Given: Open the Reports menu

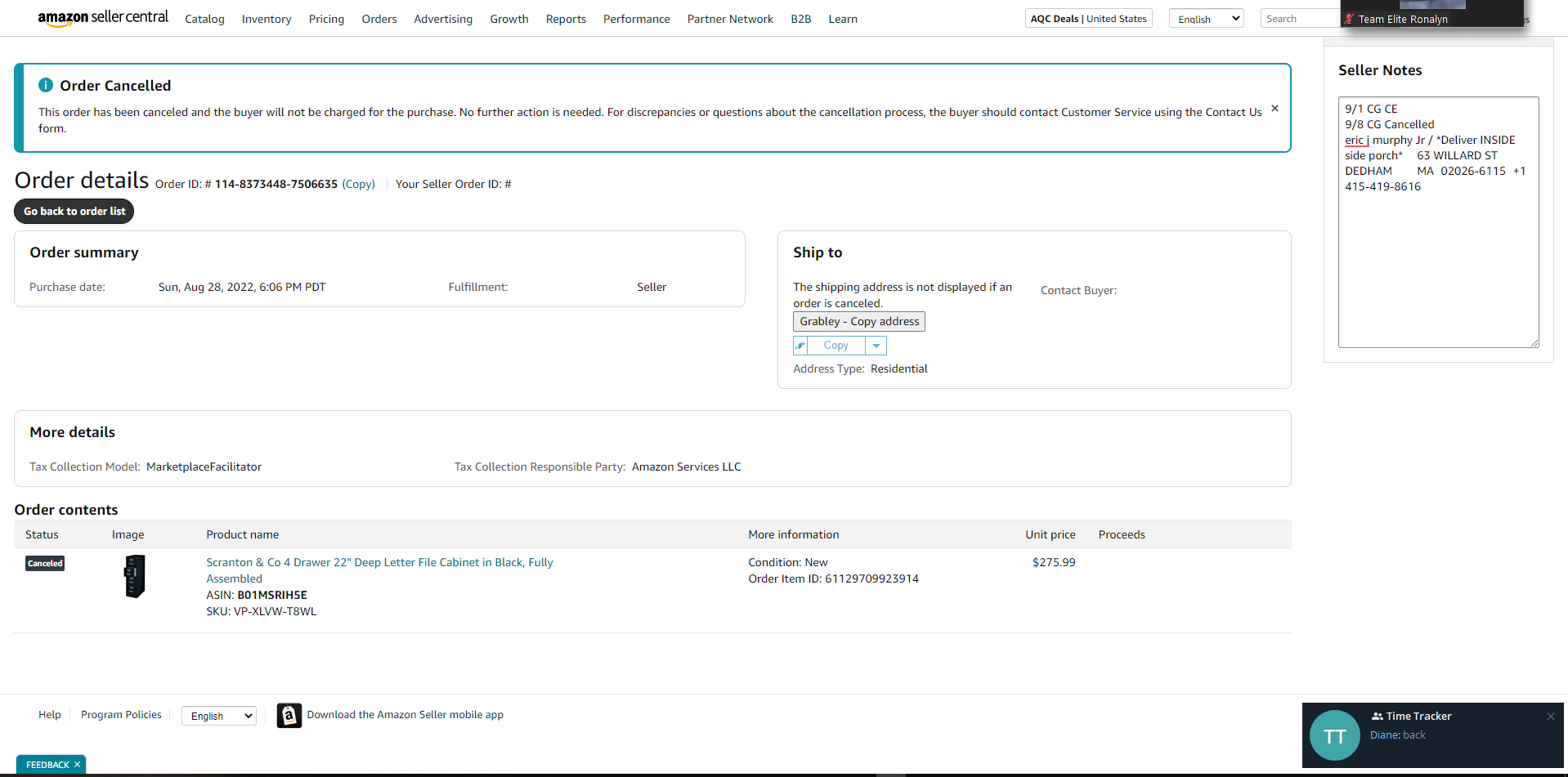Looking at the screenshot, I should coord(566,19).
